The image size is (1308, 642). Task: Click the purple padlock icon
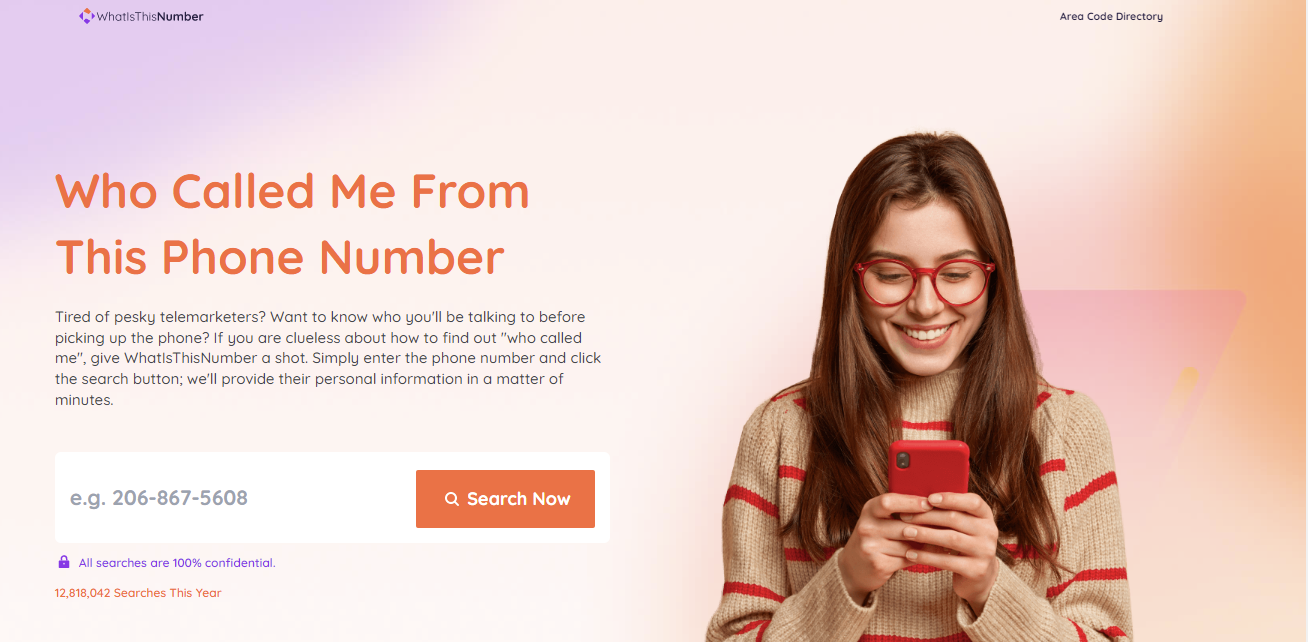point(64,562)
